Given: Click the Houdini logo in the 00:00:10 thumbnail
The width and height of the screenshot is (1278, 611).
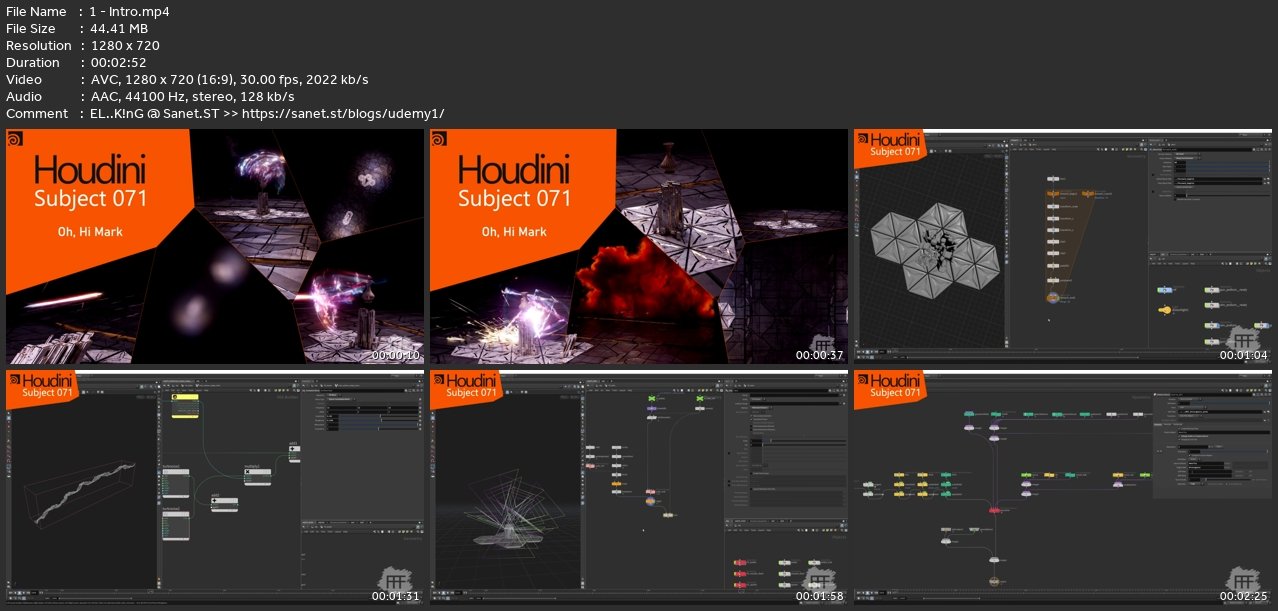Looking at the screenshot, I should click(x=17, y=140).
